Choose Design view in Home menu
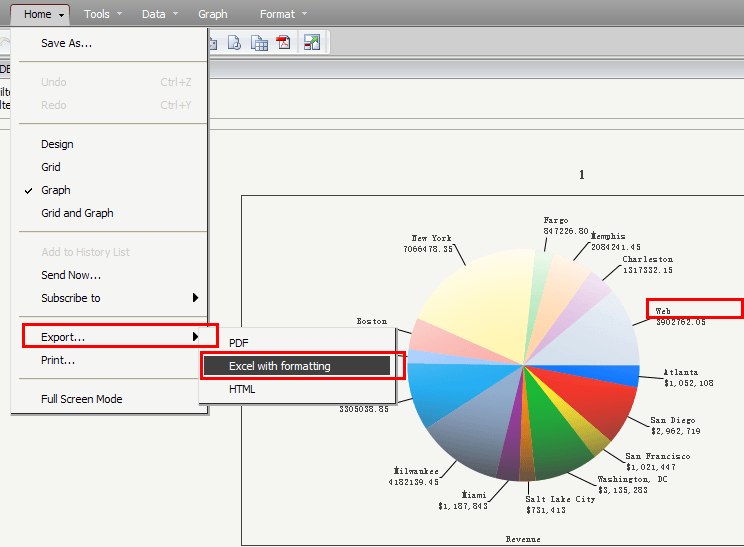The height and width of the screenshot is (547, 744). [57, 144]
